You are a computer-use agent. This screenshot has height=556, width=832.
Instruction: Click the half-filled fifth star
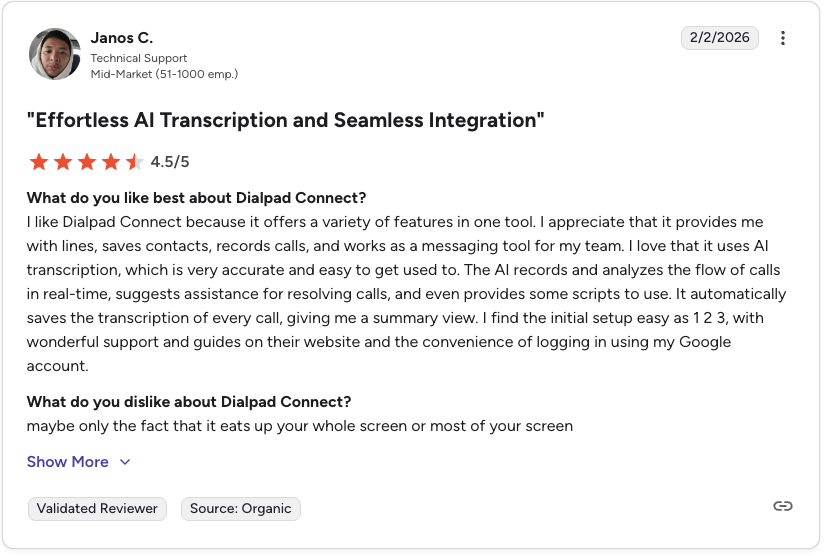pyautogui.click(x=134, y=162)
